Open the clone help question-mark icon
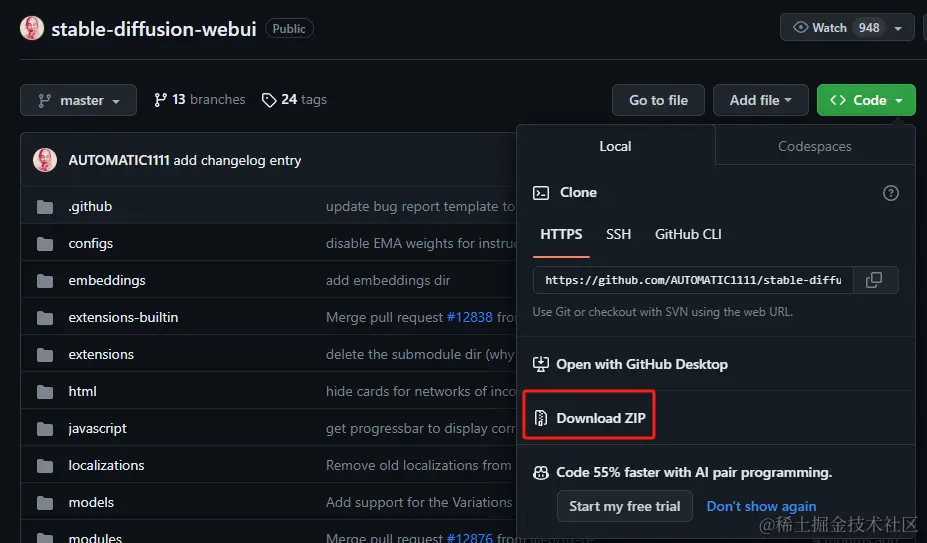This screenshot has width=927, height=543. [x=890, y=193]
